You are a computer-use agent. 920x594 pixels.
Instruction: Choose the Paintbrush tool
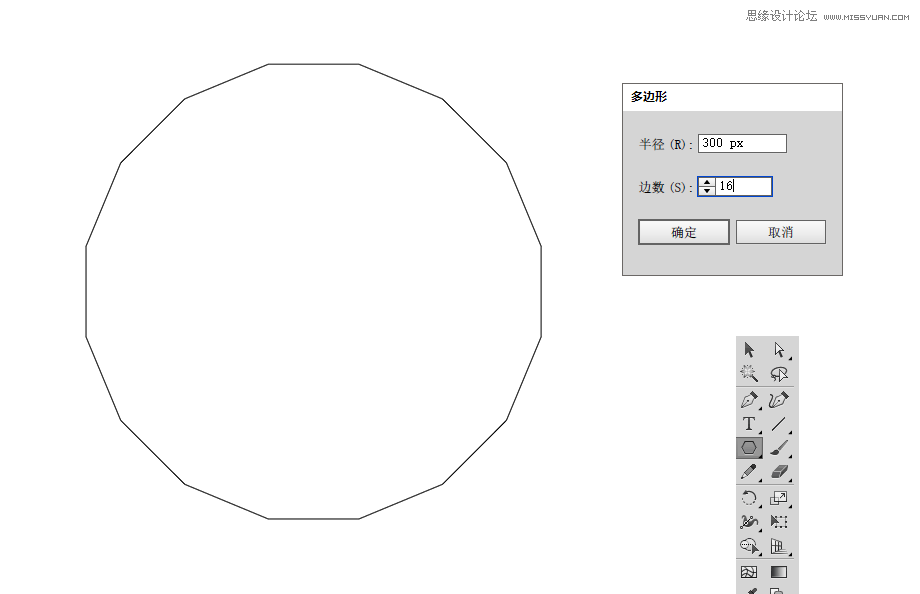pyautogui.click(x=779, y=448)
